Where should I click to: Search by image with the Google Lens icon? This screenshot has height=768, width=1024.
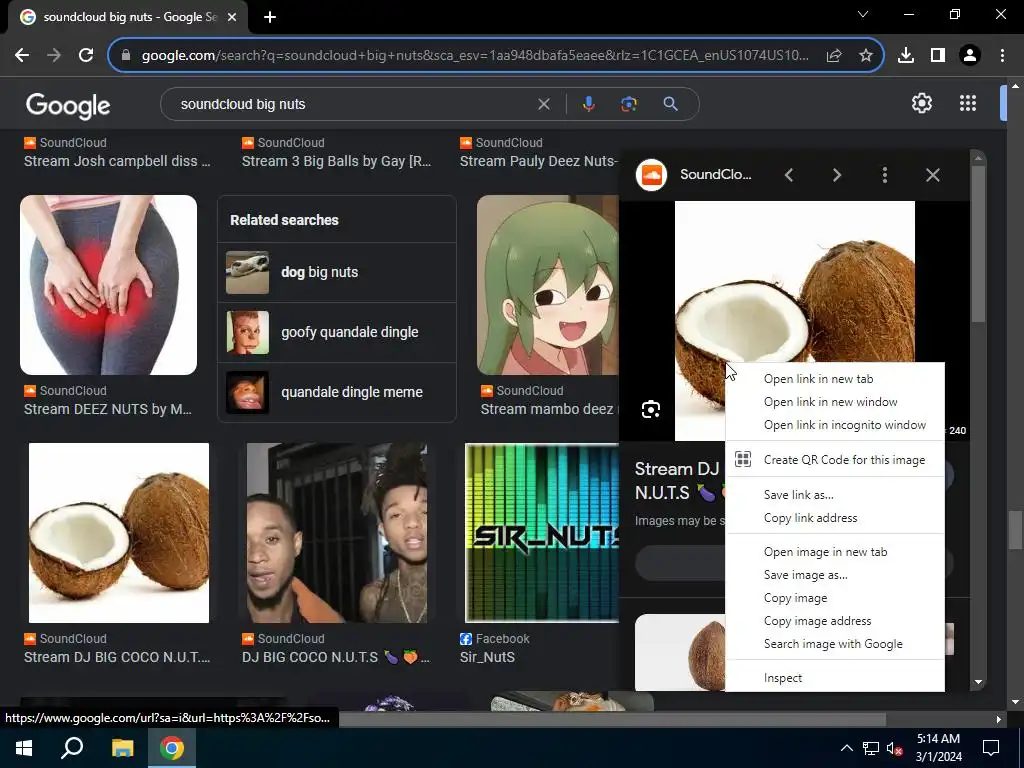click(x=629, y=104)
